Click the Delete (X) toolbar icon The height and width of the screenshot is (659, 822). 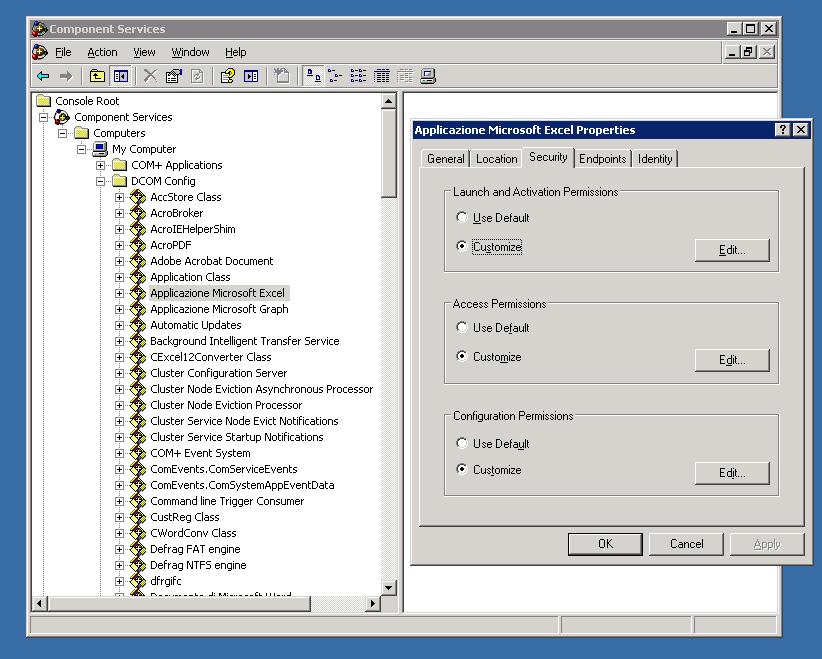pyautogui.click(x=150, y=77)
